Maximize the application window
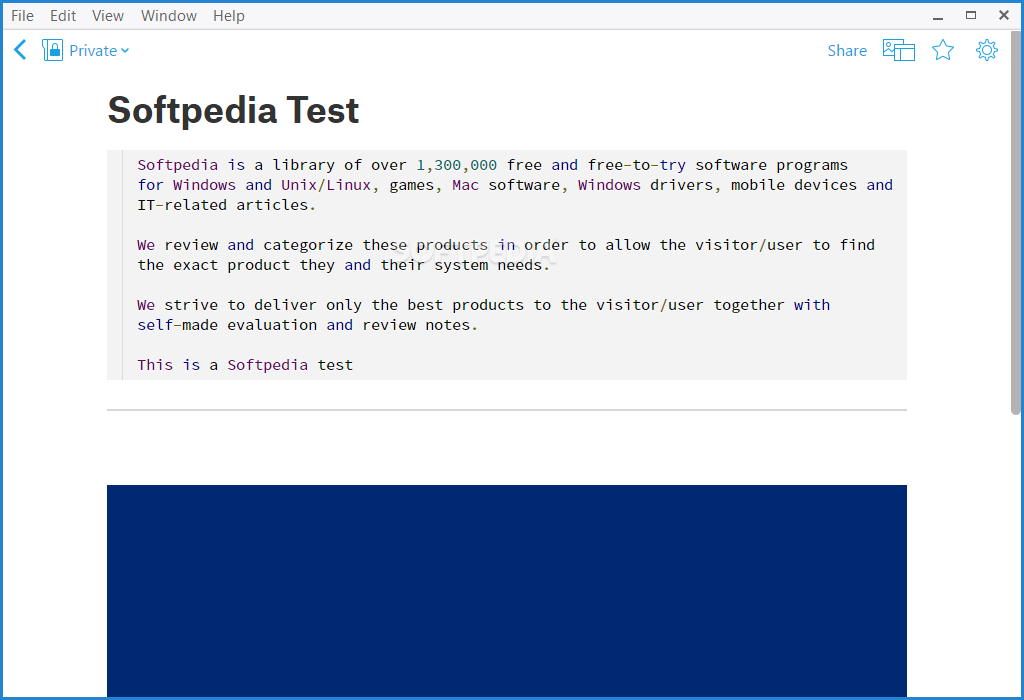The height and width of the screenshot is (700, 1024). coord(971,16)
